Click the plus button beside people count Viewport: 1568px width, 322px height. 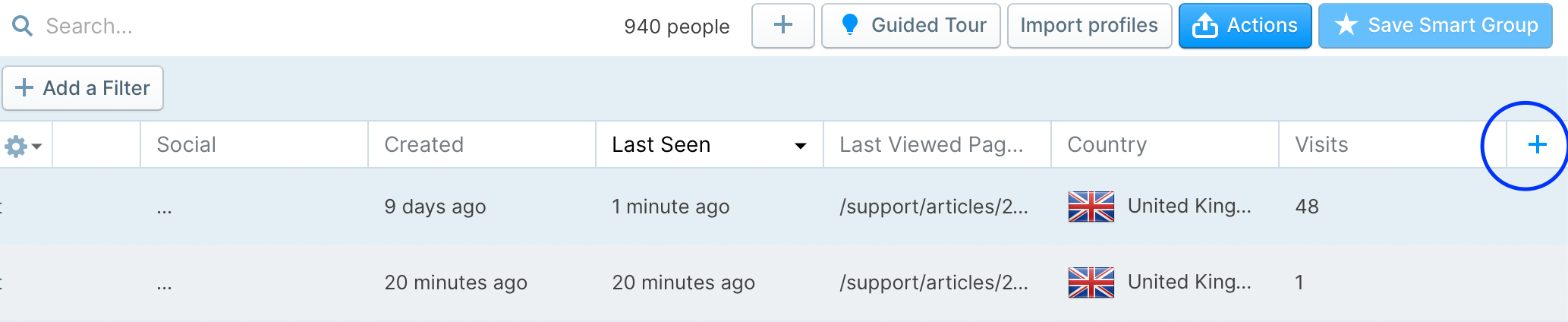(x=782, y=26)
